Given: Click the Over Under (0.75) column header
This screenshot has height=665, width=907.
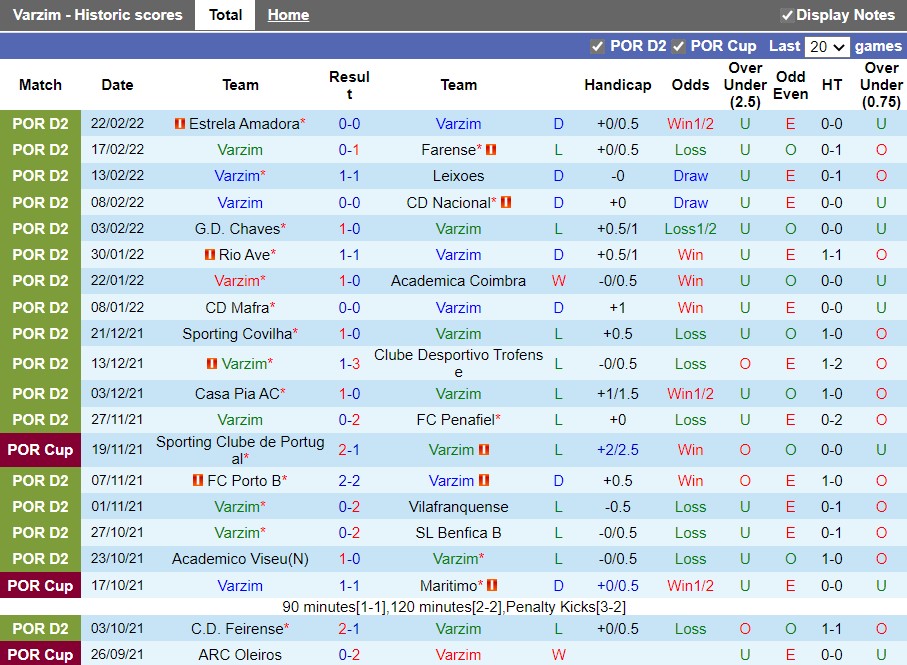Looking at the screenshot, I should coord(881,85).
